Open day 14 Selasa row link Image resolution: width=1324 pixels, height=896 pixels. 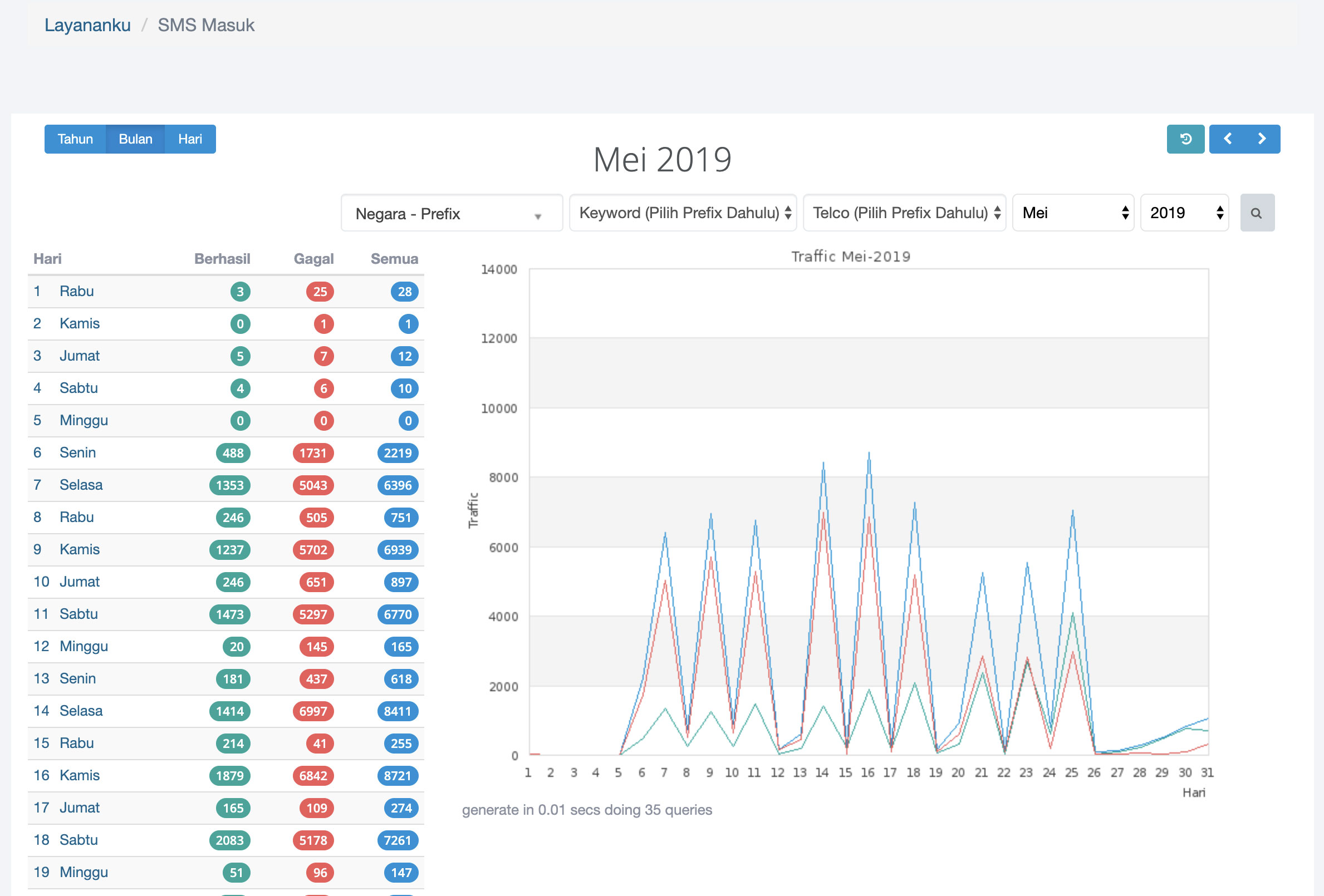81,711
